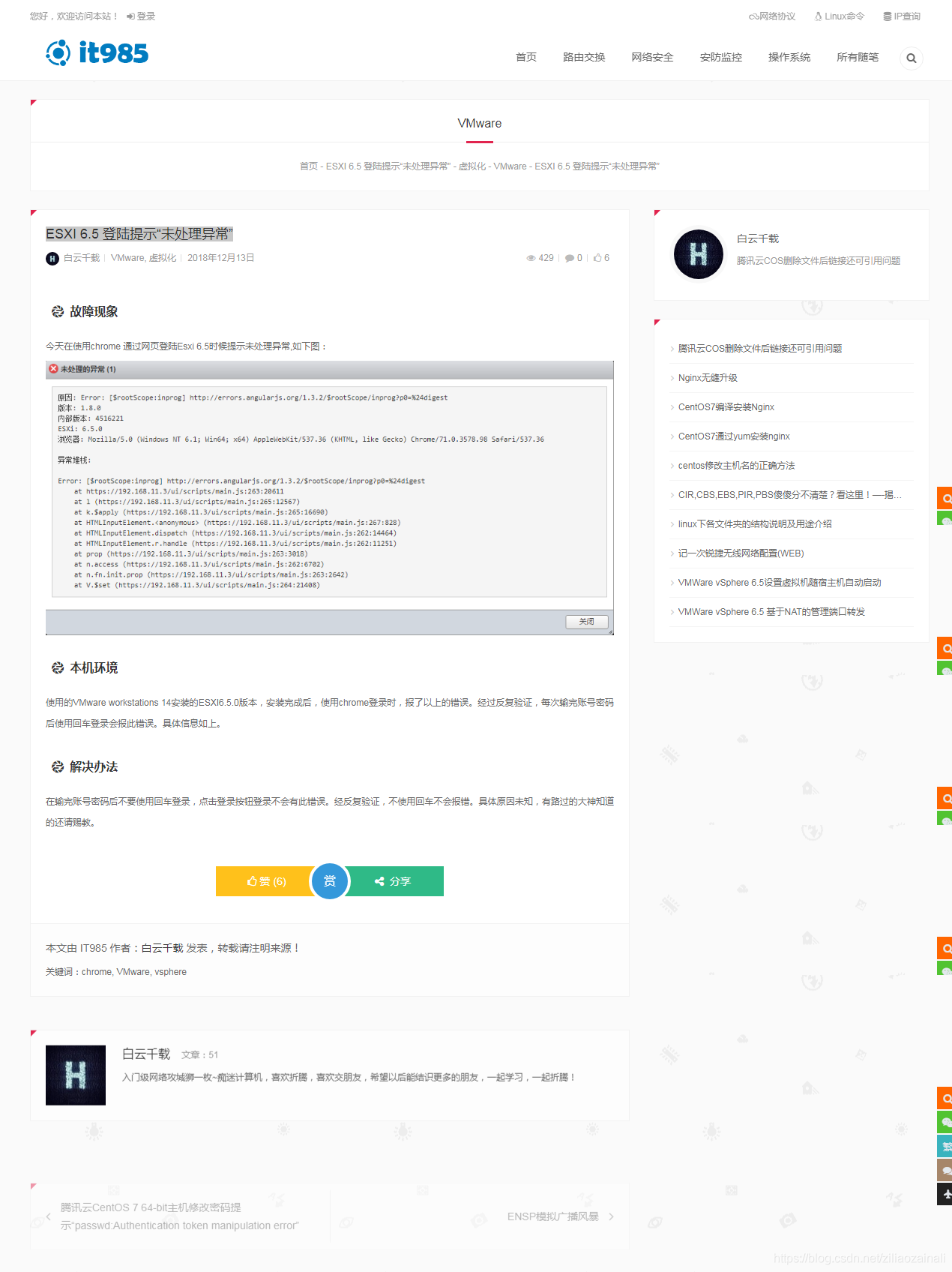Click the green 分享 share button

click(x=394, y=881)
